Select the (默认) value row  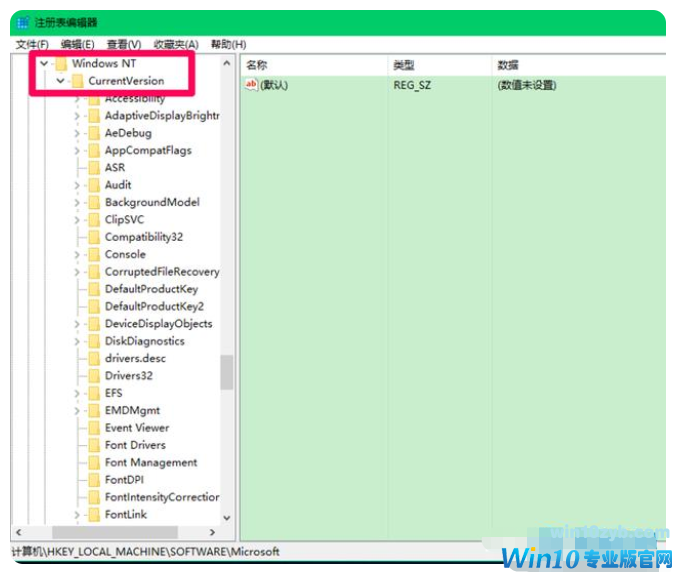tap(453, 85)
